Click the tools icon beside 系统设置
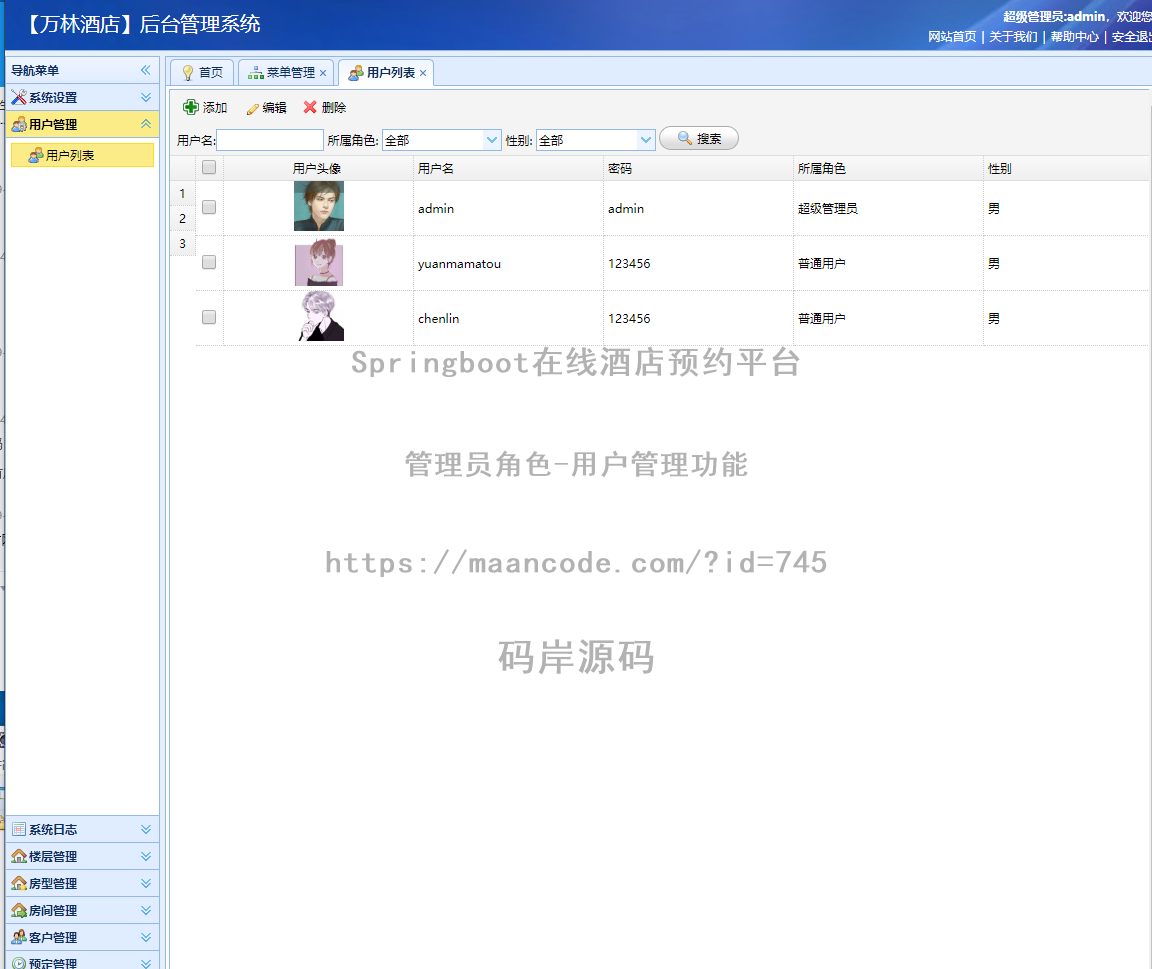The image size is (1152, 969). [x=18, y=97]
